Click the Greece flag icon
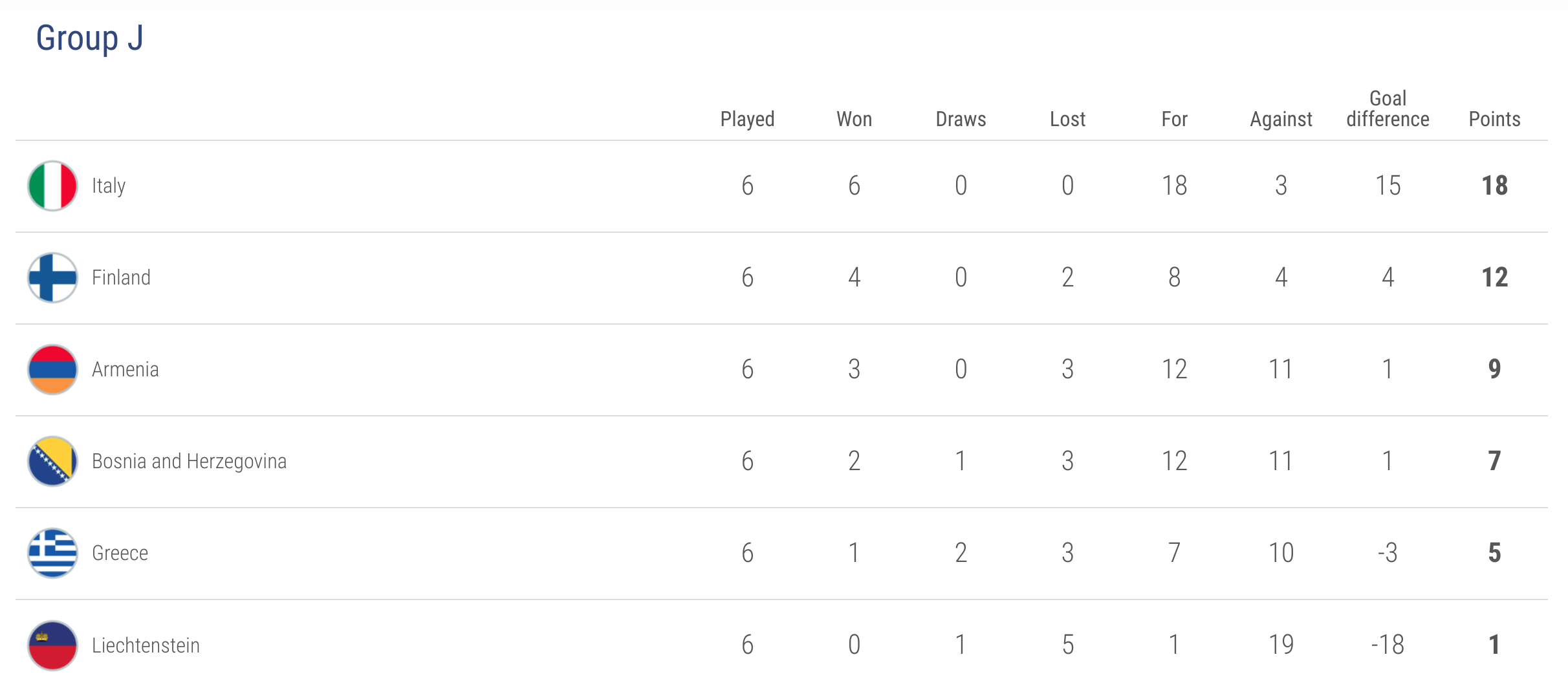The image size is (1568, 690). pos(52,554)
